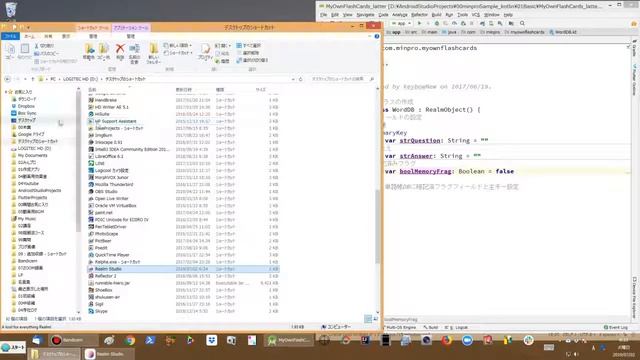The width and height of the screenshot is (640, 360).
Task: Select the Skype shortcut row
Action: point(183,311)
